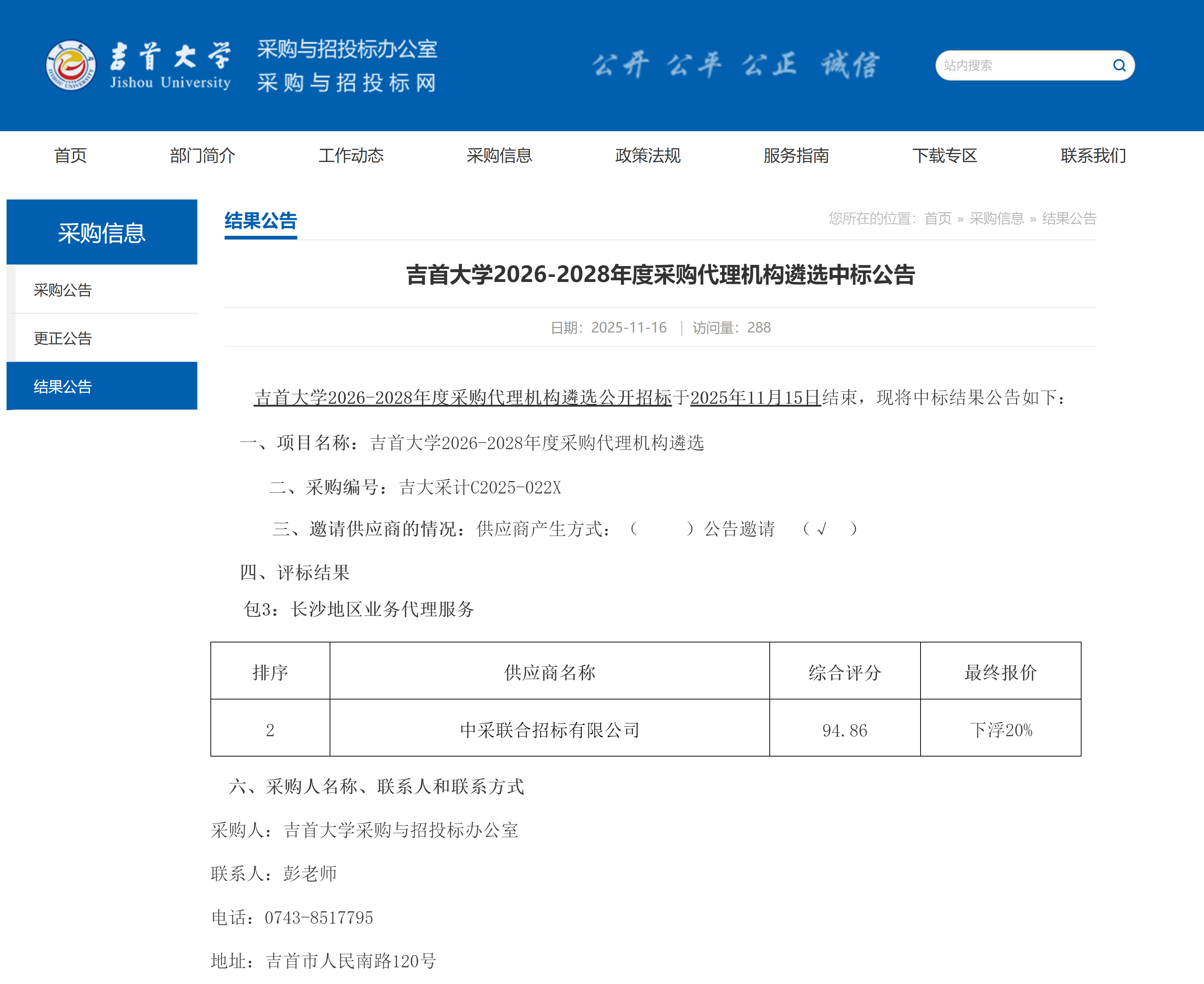Select 更正公告 in the left sidebar
The height and width of the screenshot is (984, 1204).
[x=63, y=338]
